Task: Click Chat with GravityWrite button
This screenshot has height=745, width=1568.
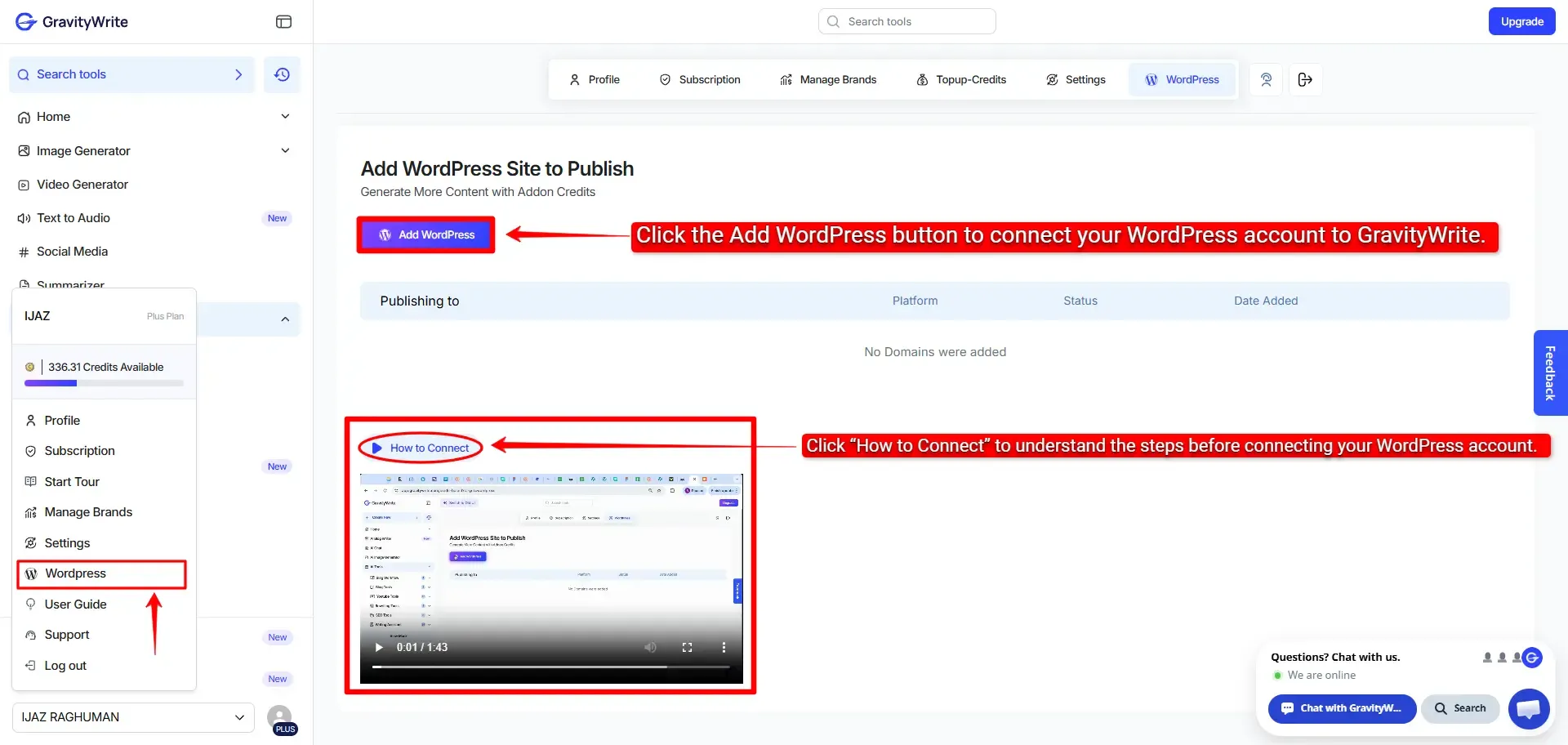Action: pos(1342,708)
